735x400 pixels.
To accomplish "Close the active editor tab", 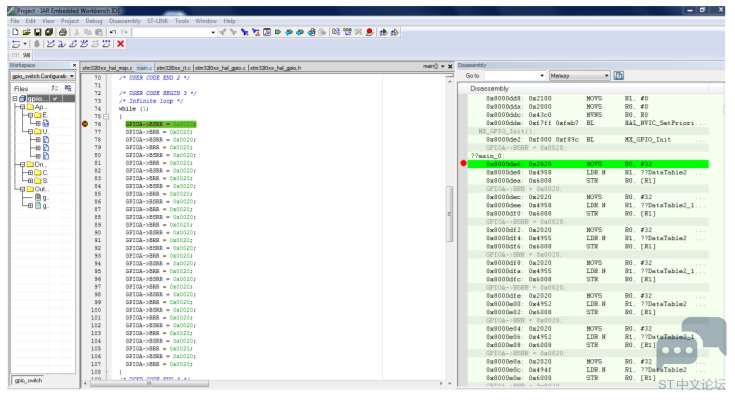I will tap(450, 67).
